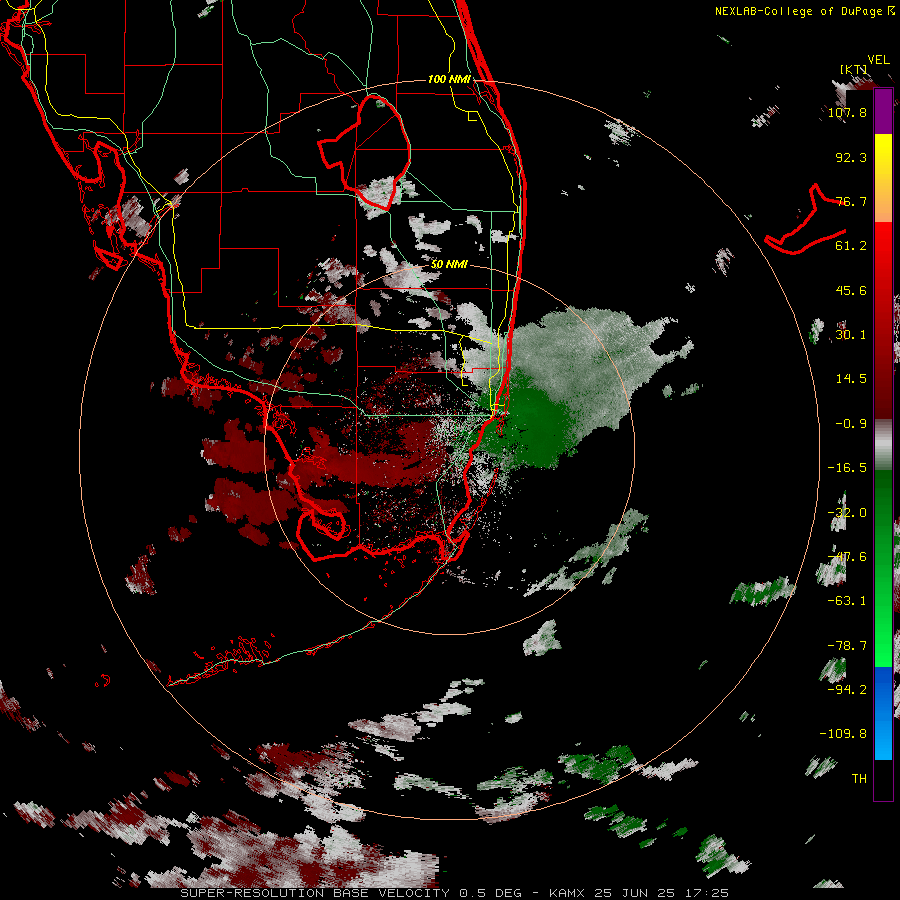Select the 92.3 velocity scale value
This screenshot has height=900, width=900.
[851, 157]
